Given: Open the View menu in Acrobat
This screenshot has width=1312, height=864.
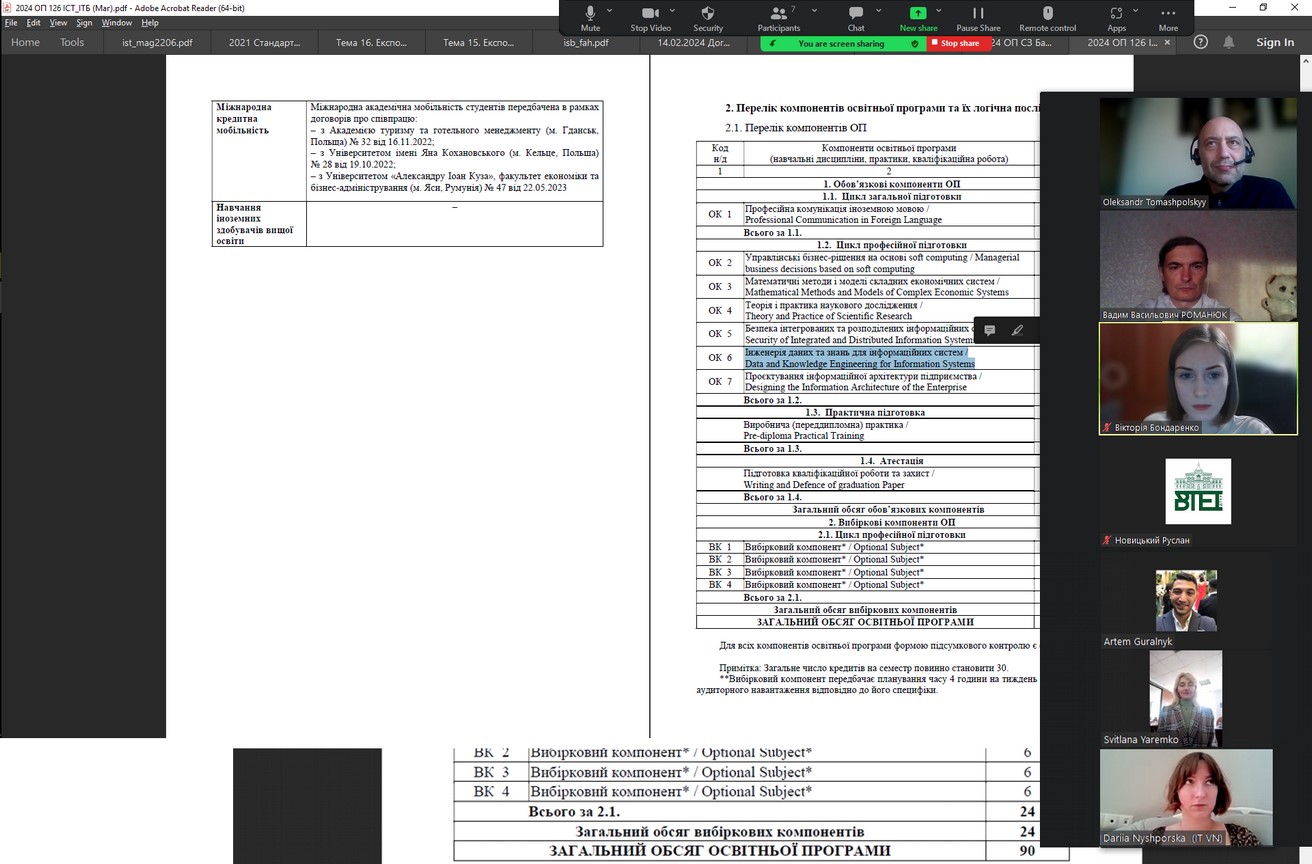Looking at the screenshot, I should click(x=59, y=22).
